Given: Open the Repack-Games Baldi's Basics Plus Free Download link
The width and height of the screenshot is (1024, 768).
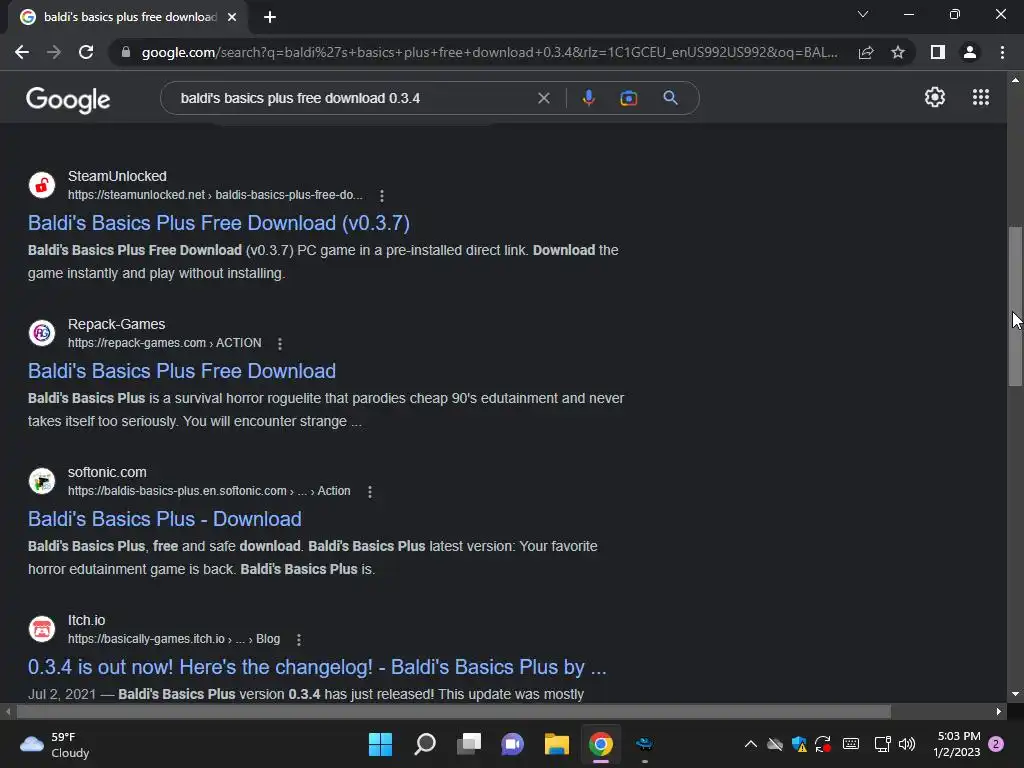Looking at the screenshot, I should coord(182,371).
